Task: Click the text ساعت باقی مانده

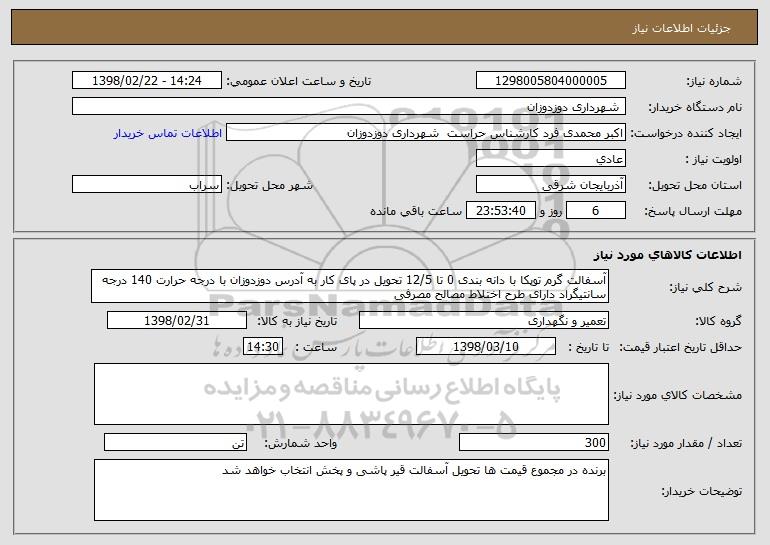Action: tap(416, 211)
